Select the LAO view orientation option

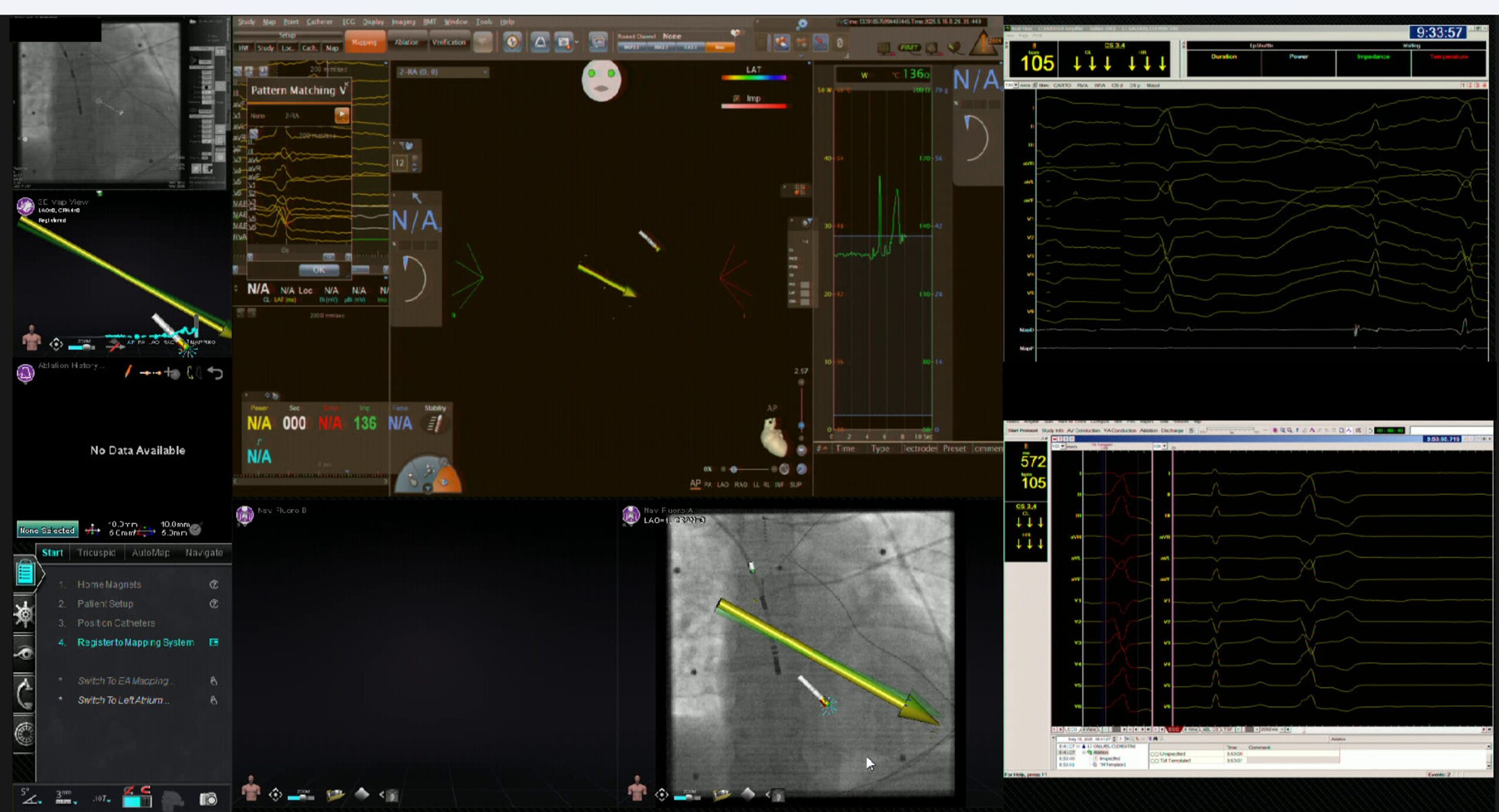coord(723,485)
